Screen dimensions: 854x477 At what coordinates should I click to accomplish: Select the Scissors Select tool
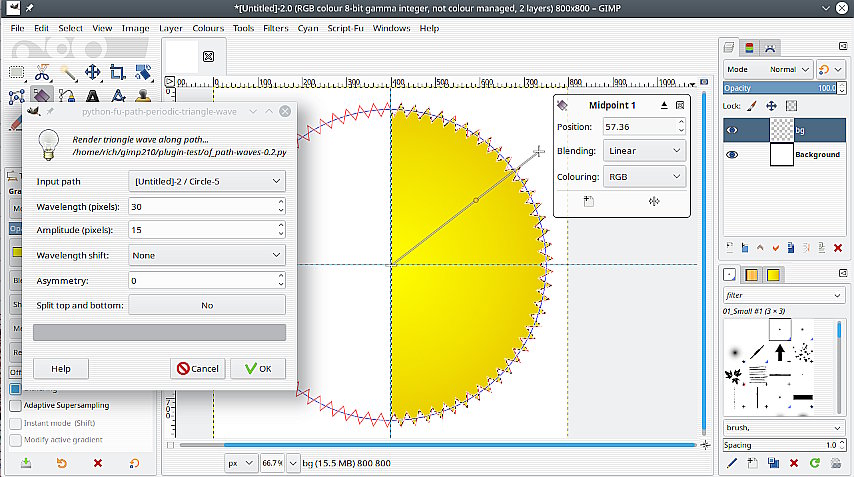click(42, 72)
